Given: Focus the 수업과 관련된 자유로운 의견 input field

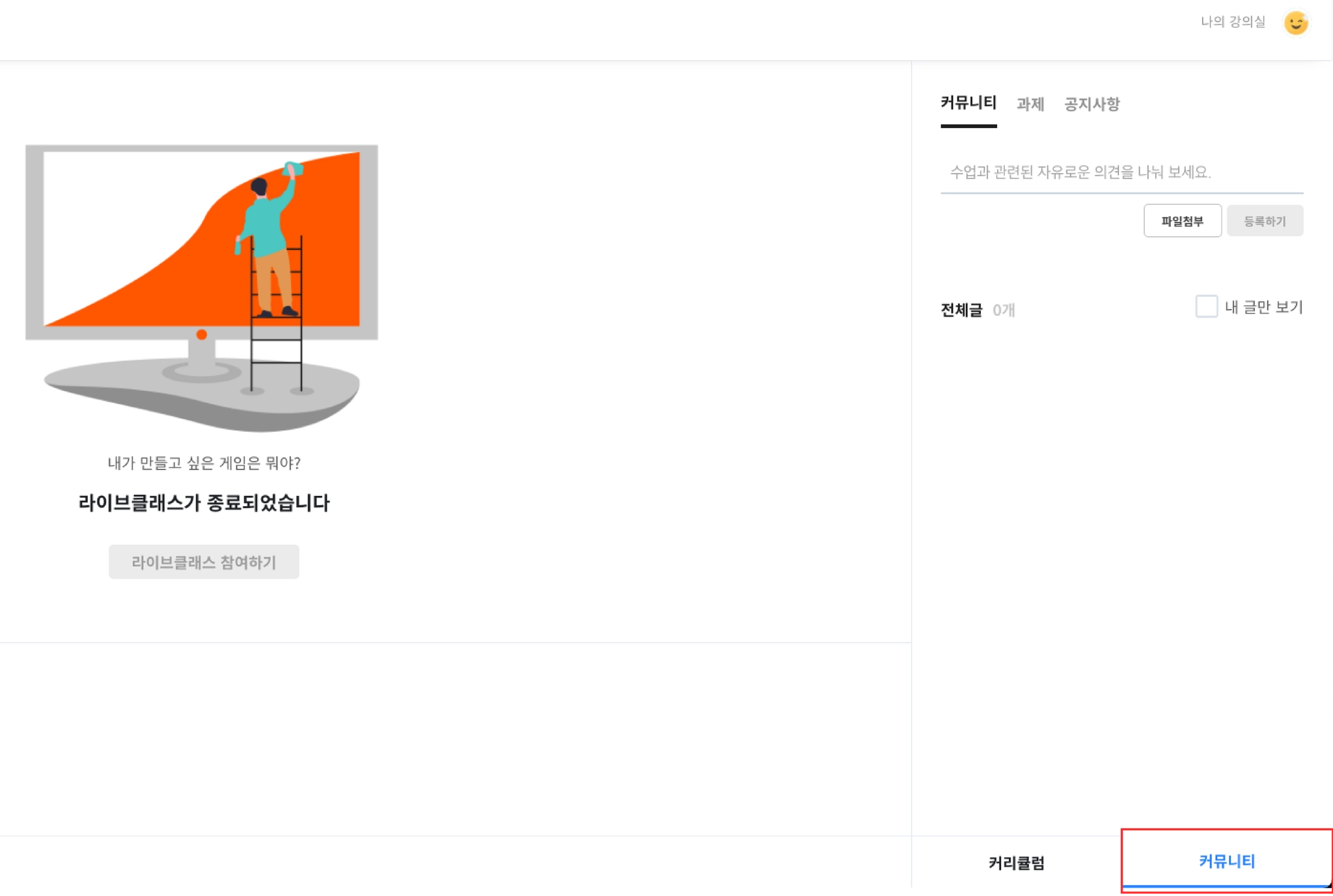Looking at the screenshot, I should coord(1121,172).
